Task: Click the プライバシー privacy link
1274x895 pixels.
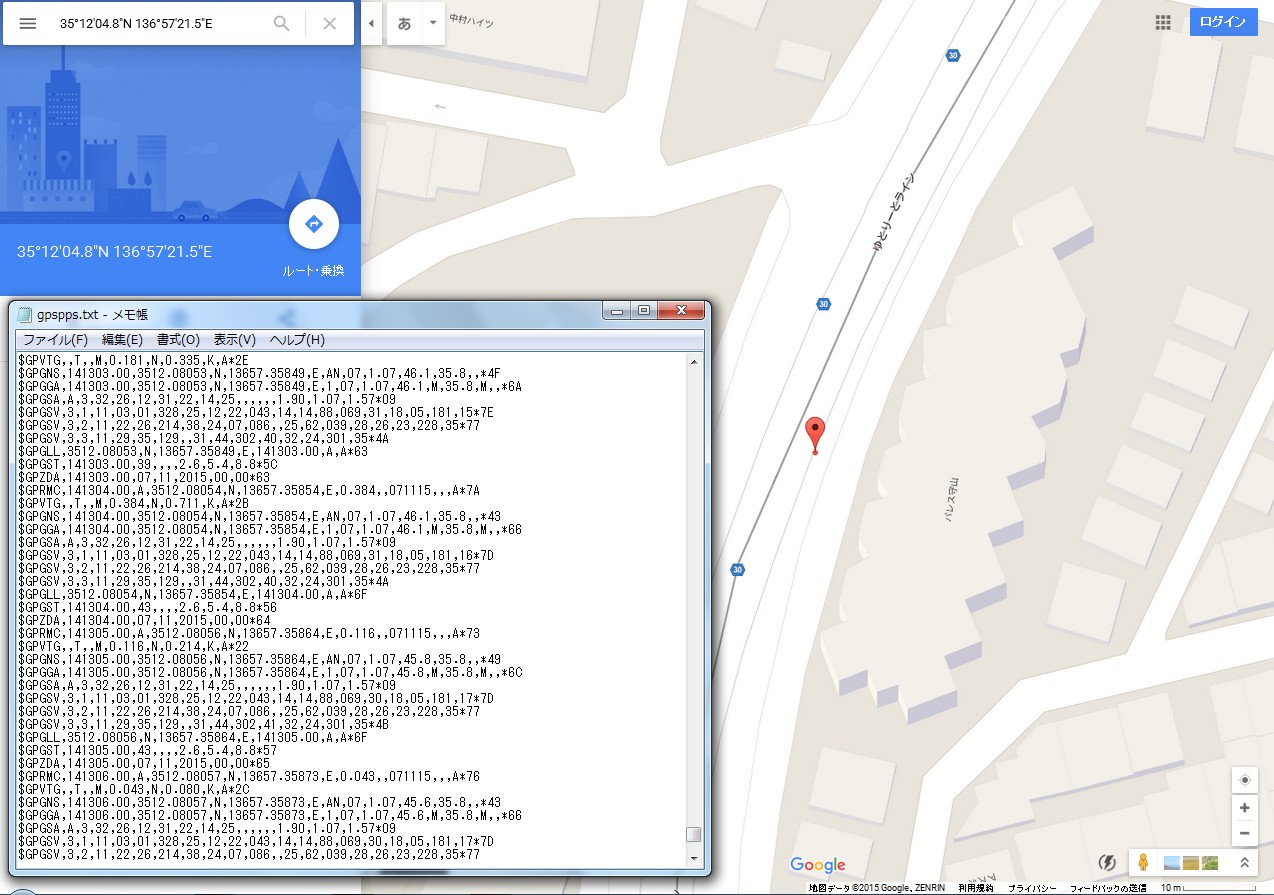Action: [1032, 888]
